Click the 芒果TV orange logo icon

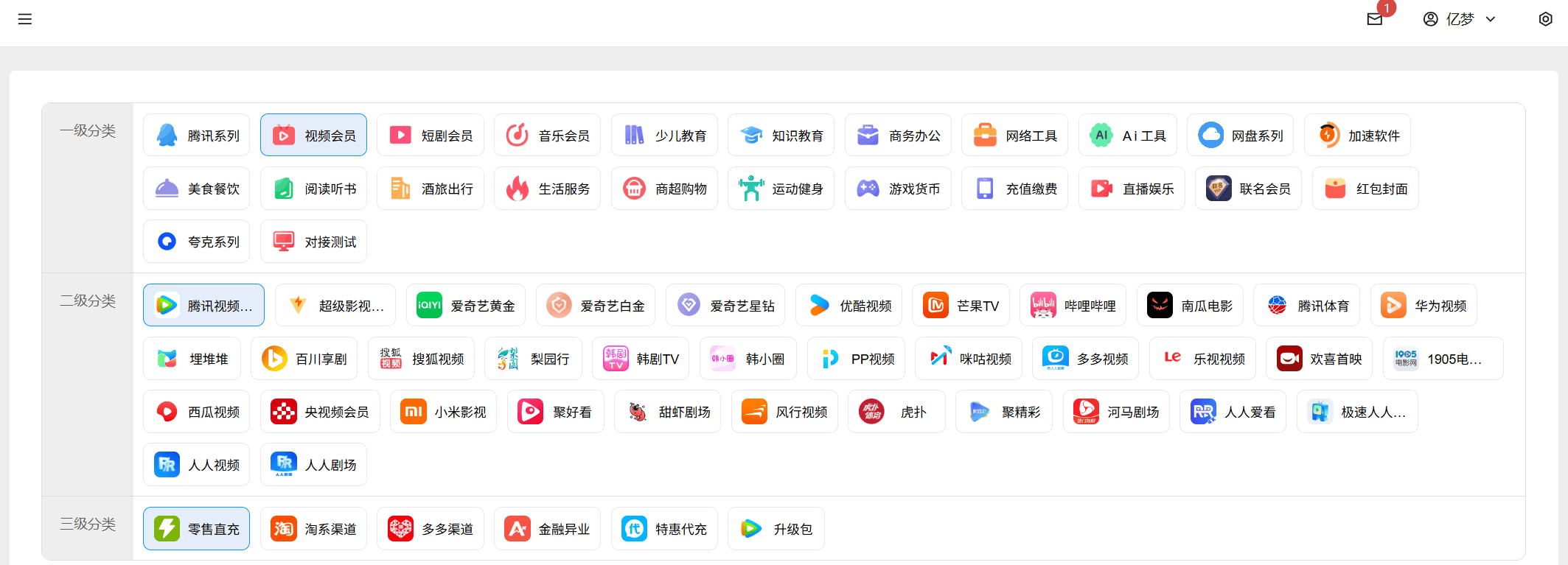coord(935,305)
